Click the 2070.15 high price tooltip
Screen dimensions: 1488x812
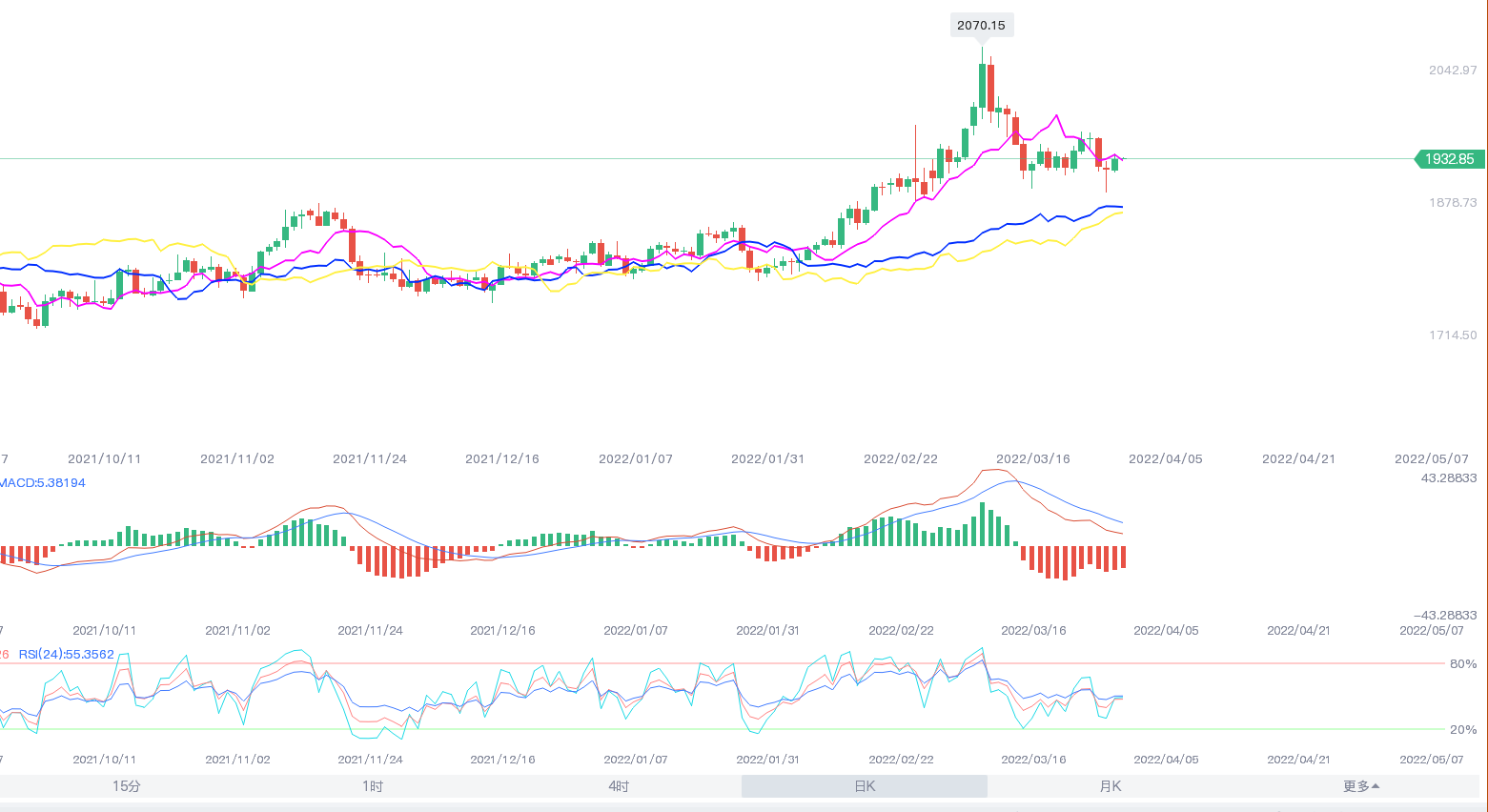[981, 26]
